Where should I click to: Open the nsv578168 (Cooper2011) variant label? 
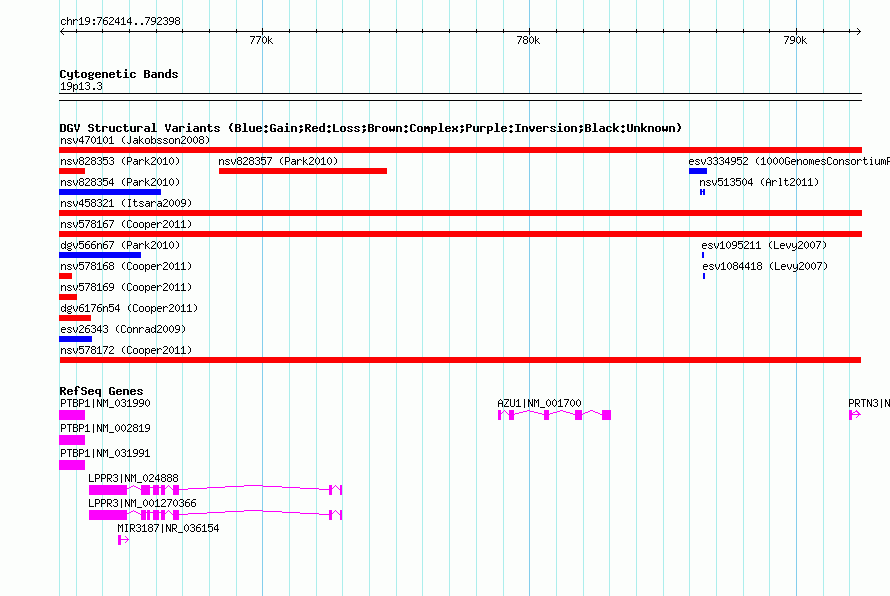(126, 266)
